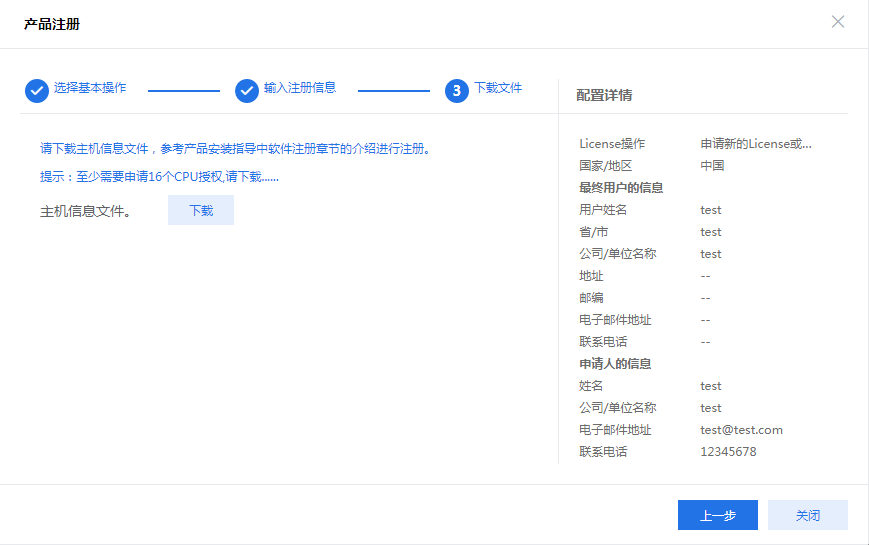Screen dimensions: 869x545
Task: Click the License操作 label
Action: tap(612, 144)
